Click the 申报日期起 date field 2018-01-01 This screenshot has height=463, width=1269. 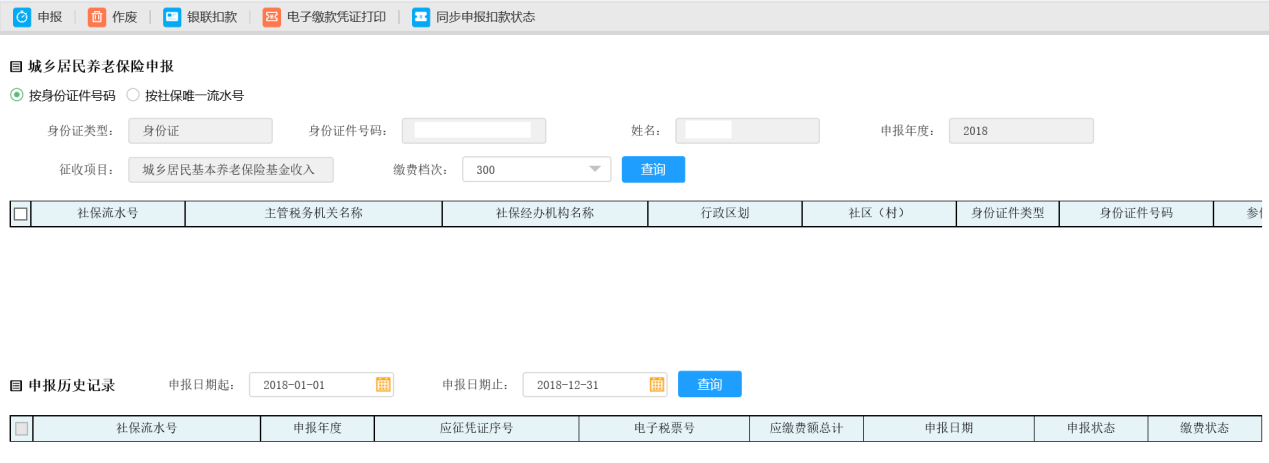point(321,384)
